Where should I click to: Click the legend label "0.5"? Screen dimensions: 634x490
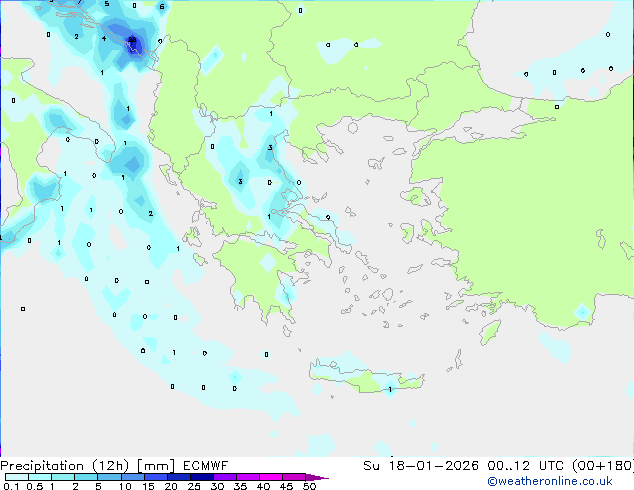click(x=35, y=486)
